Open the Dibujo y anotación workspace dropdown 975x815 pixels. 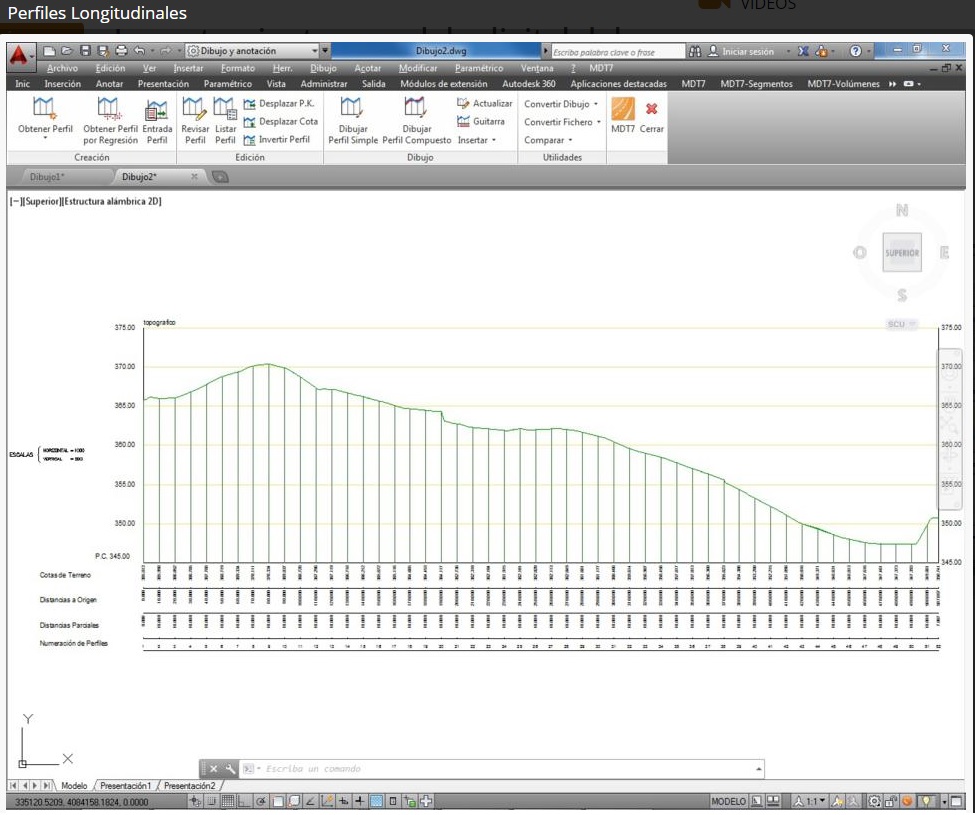tap(252, 51)
